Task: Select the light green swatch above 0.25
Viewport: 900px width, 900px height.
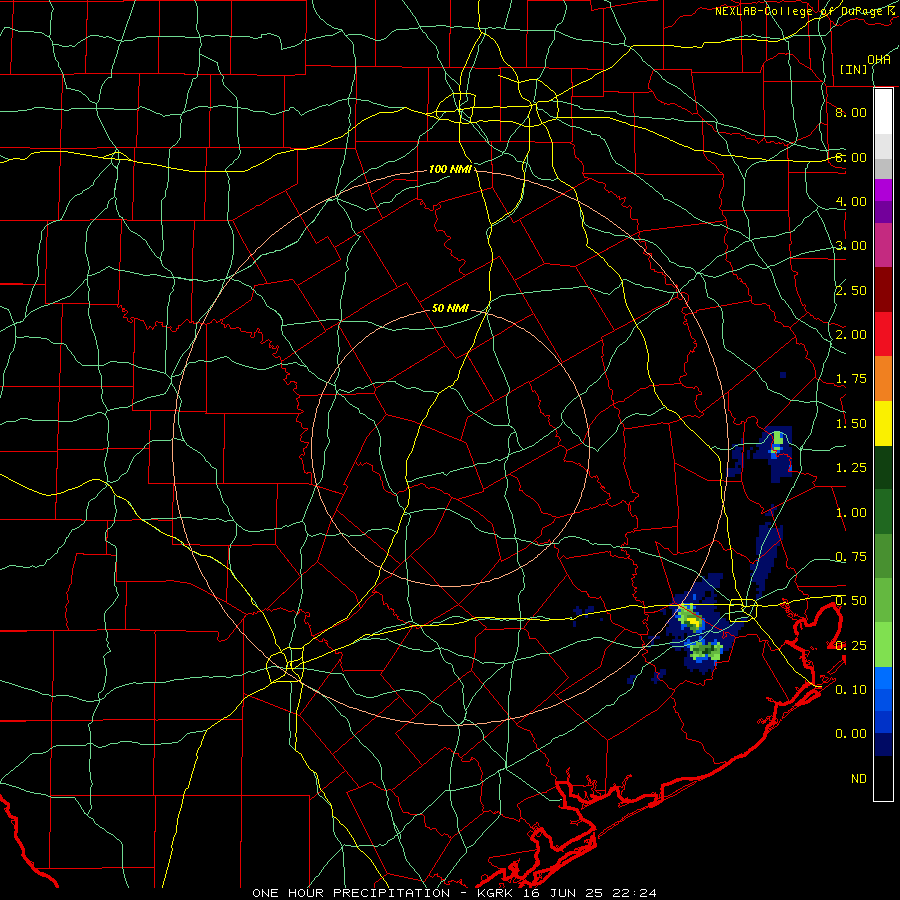Action: pyautogui.click(x=883, y=645)
